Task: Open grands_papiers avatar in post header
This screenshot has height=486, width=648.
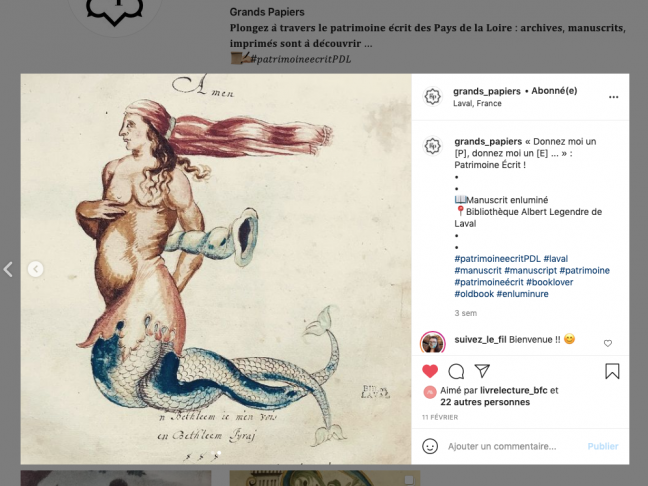Action: click(x=433, y=97)
